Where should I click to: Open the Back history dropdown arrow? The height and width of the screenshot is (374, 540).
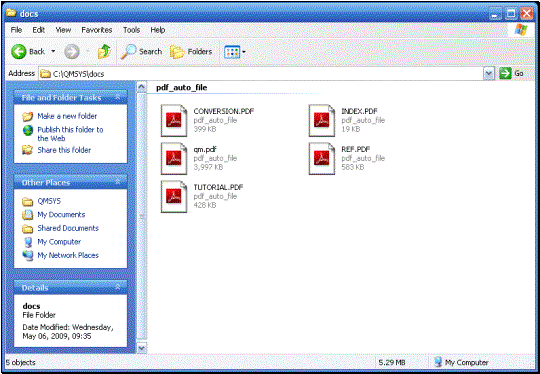coord(53,52)
